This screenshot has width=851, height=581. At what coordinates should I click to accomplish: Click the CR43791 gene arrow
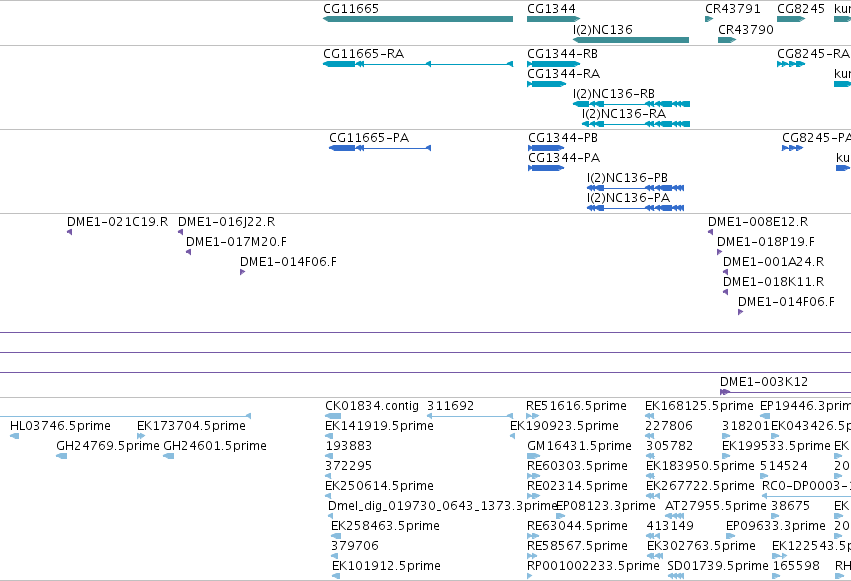click(x=709, y=19)
